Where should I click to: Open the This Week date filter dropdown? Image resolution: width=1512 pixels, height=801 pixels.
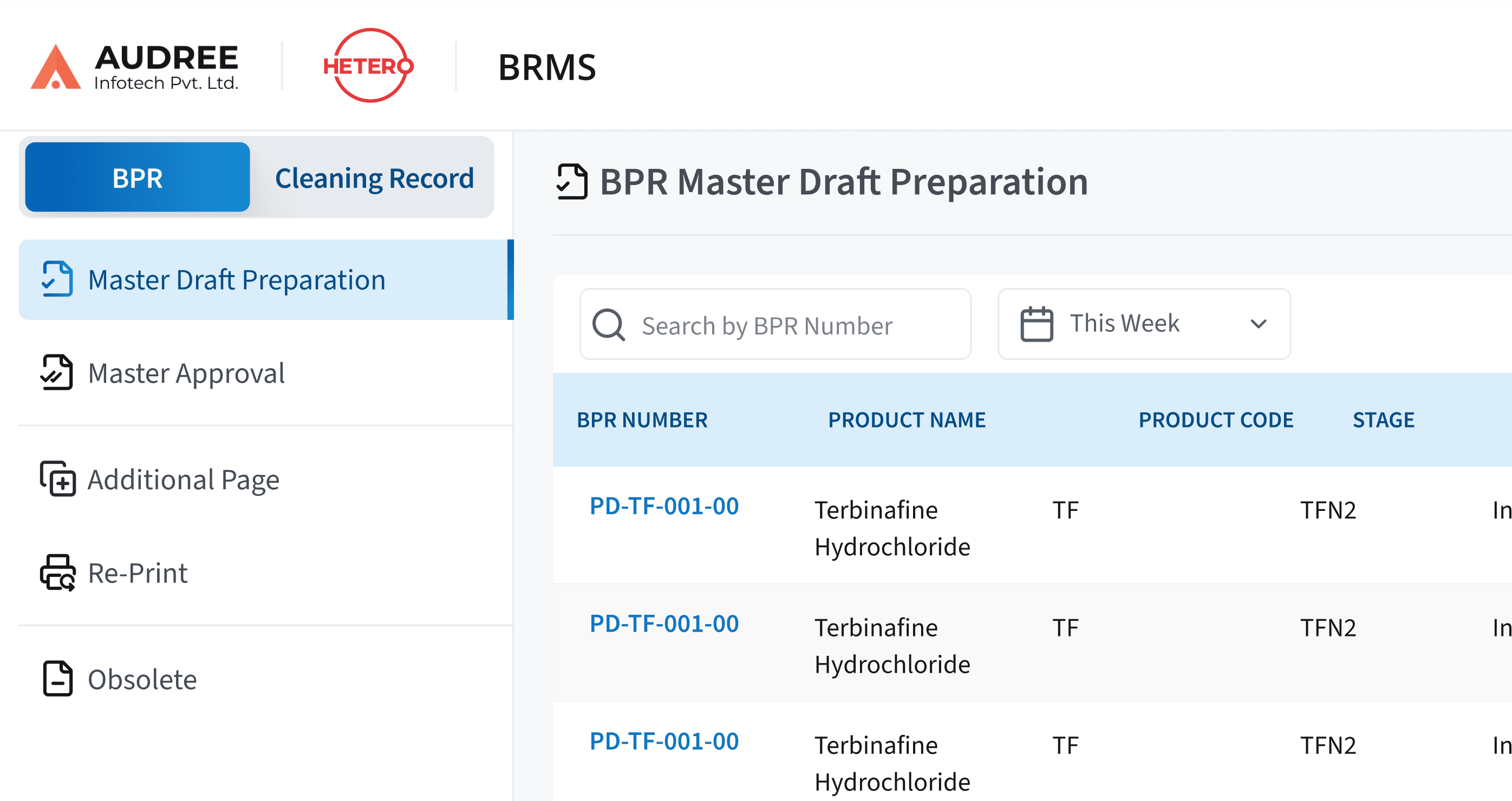(x=1142, y=323)
